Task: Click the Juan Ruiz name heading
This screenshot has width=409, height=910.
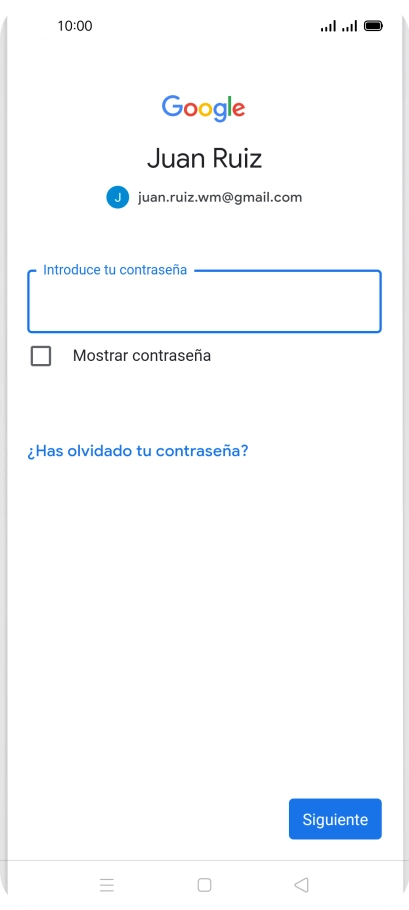Action: tap(204, 158)
